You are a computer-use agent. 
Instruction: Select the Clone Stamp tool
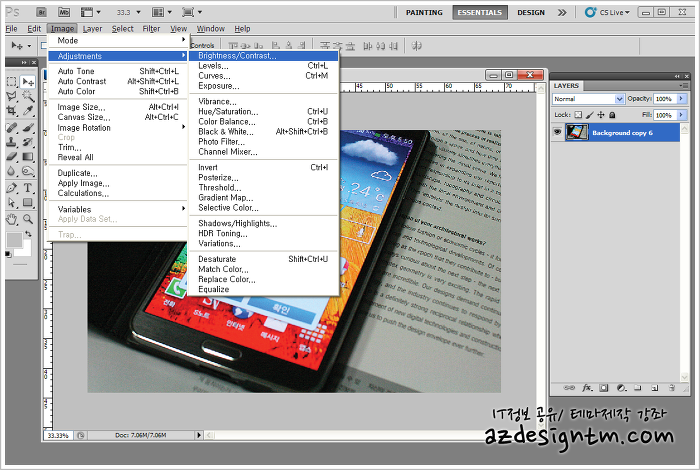pyautogui.click(x=12, y=142)
